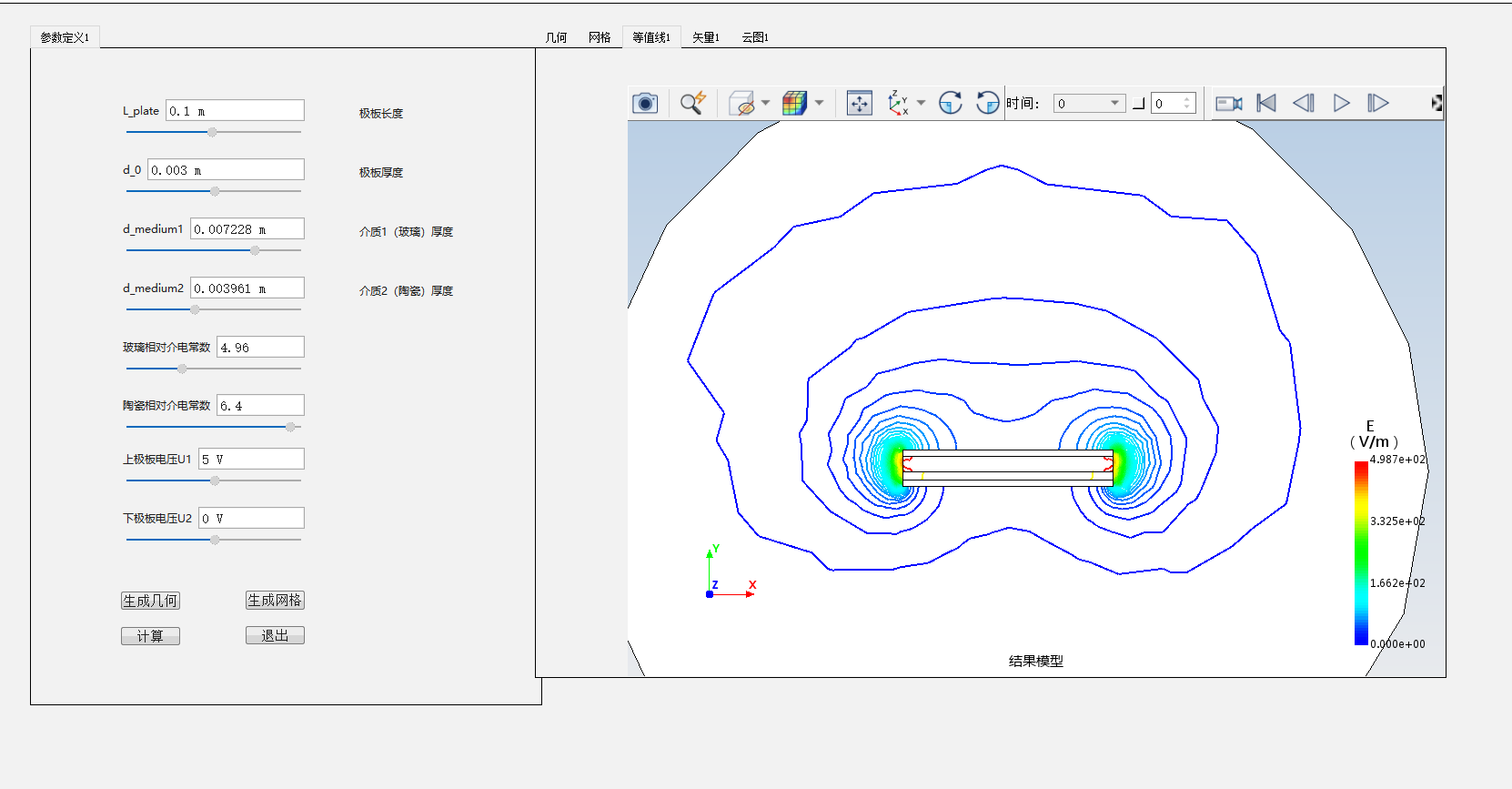Image resolution: width=1512 pixels, height=789 pixels.
Task: Click the d_medium1 input field
Action: click(247, 229)
